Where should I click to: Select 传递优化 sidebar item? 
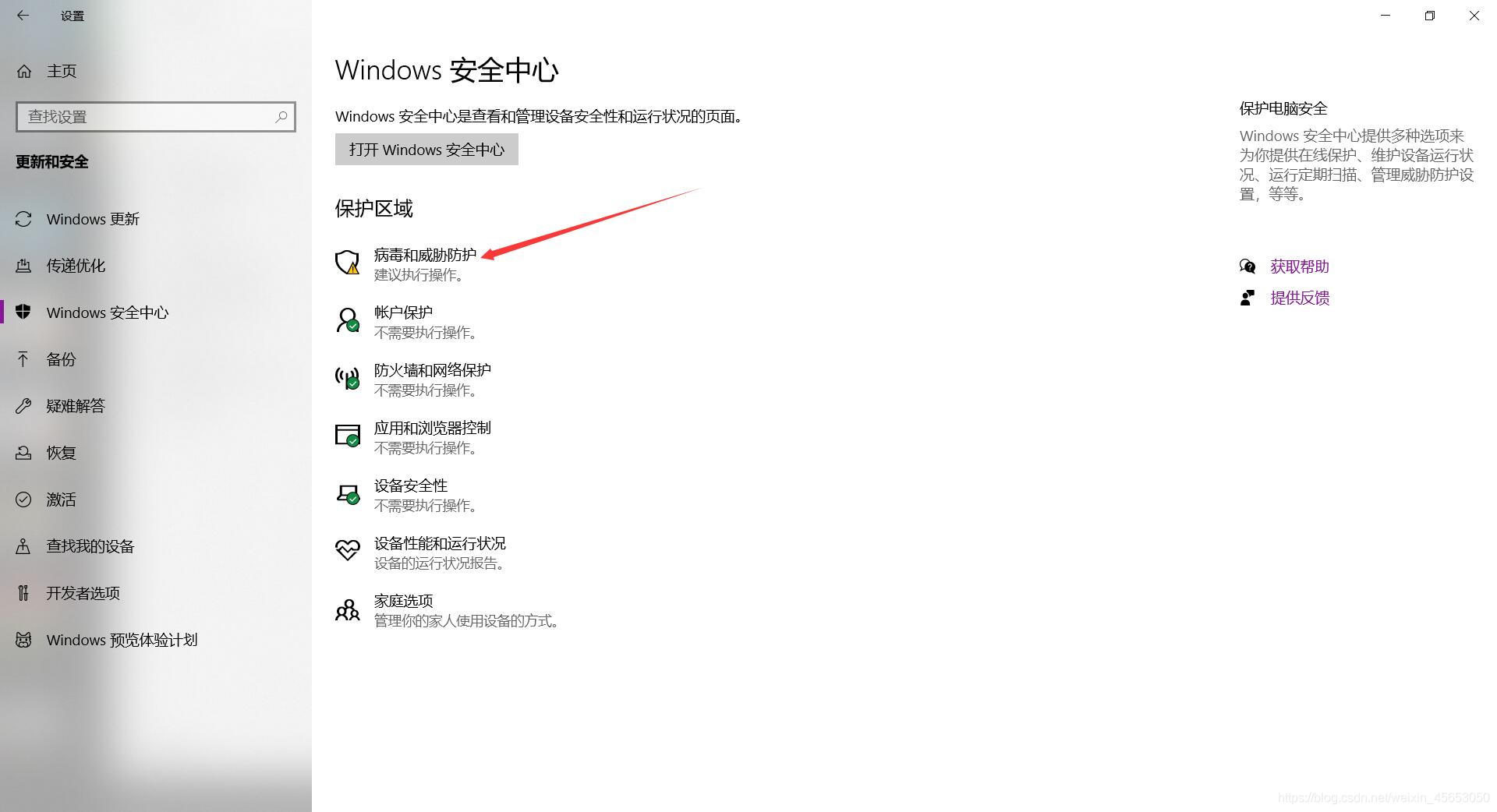[156, 266]
